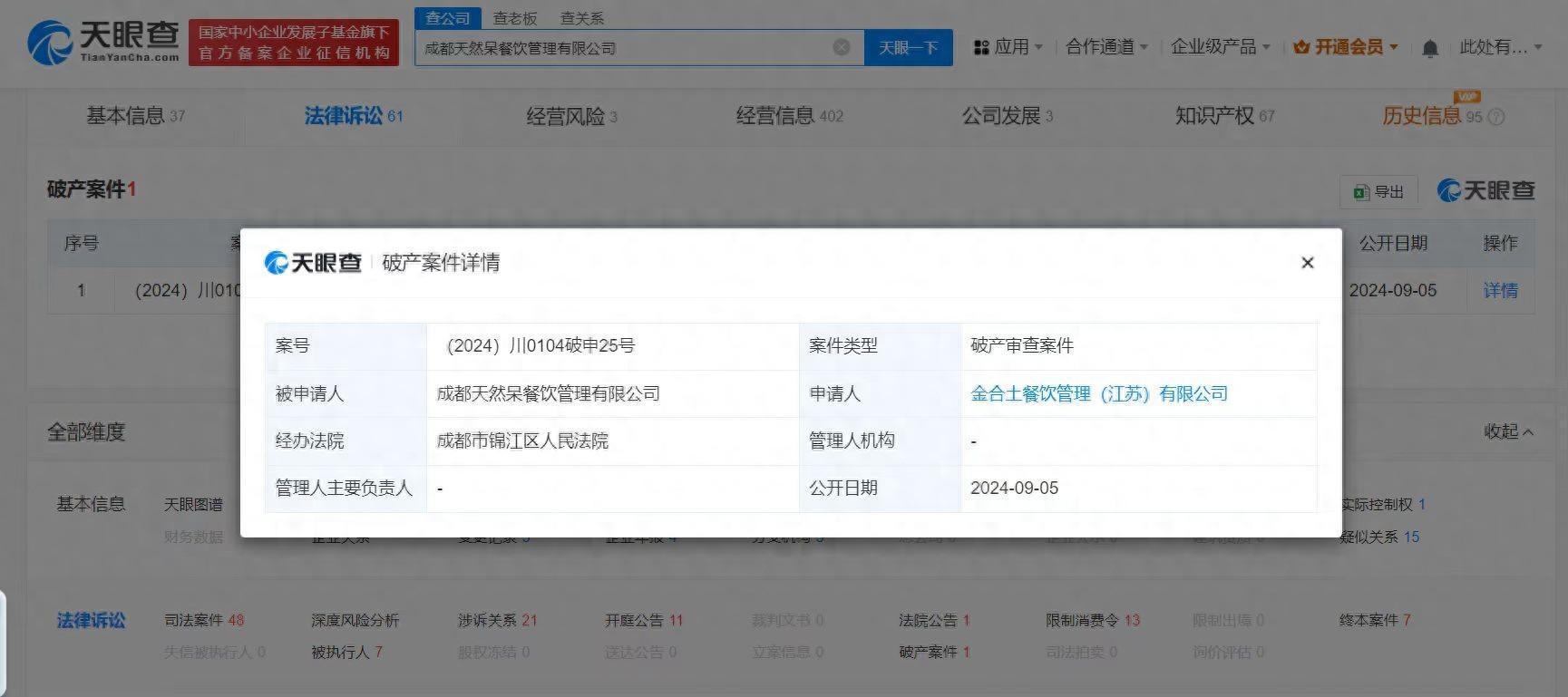The height and width of the screenshot is (697, 1568).
Task: Switch to the 公司发展 tab
Action: point(1007,116)
